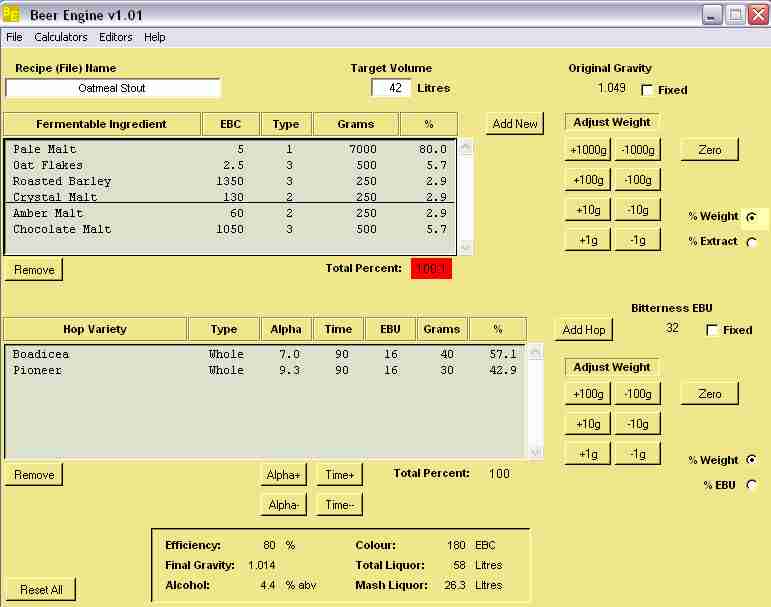Click the Add Hop button

pos(584,330)
